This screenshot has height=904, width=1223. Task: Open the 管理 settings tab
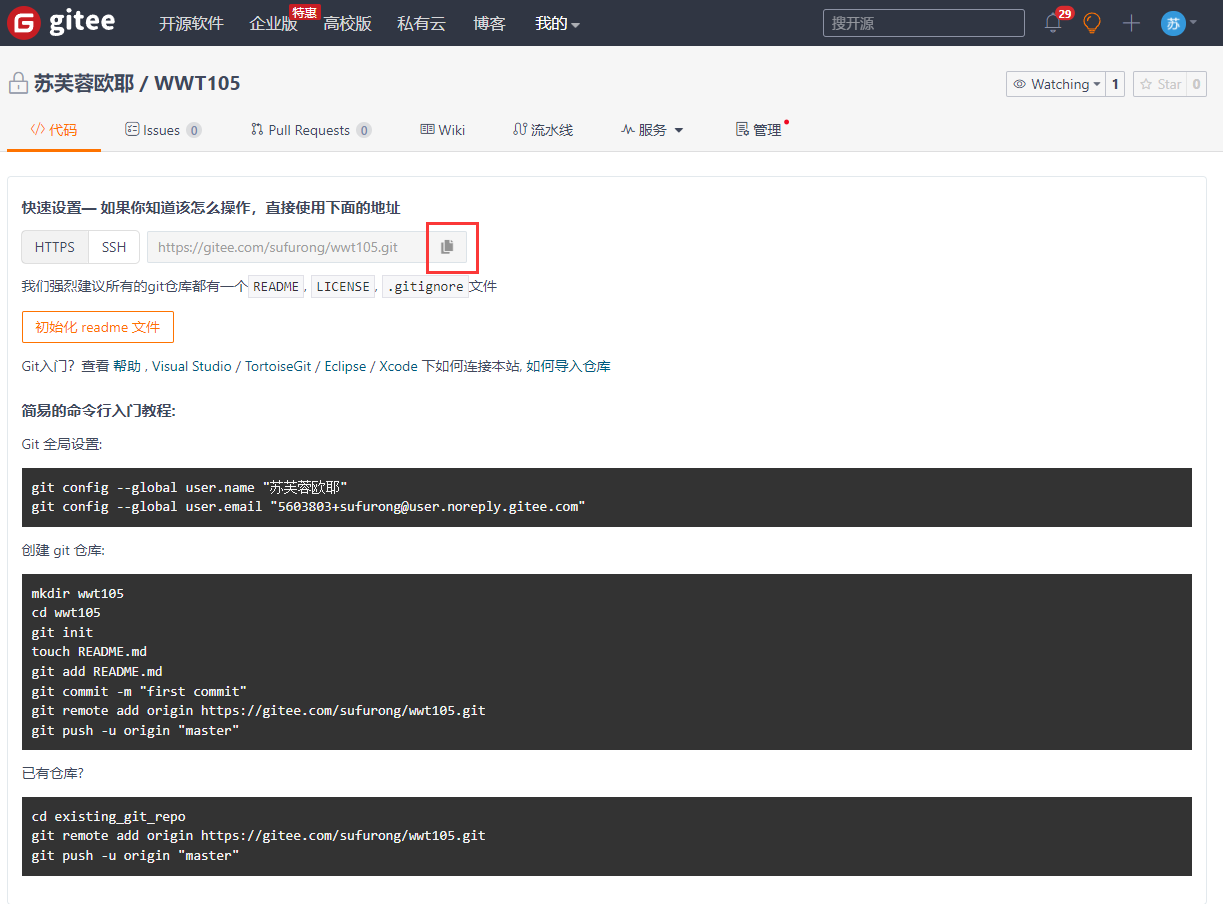click(x=759, y=130)
